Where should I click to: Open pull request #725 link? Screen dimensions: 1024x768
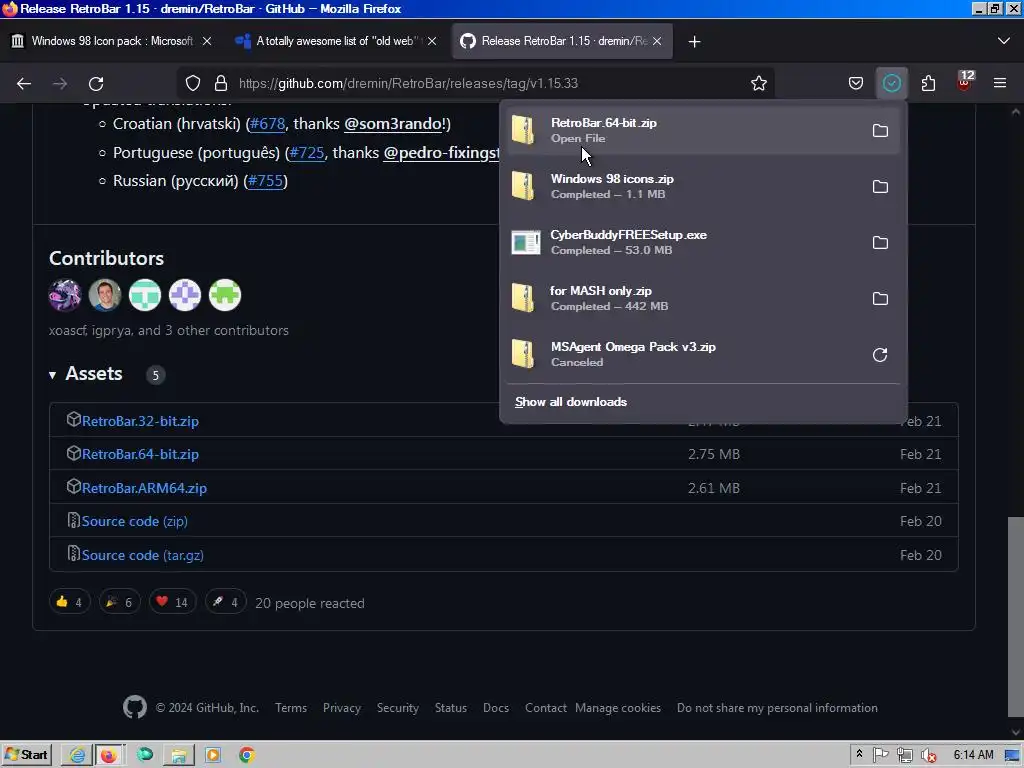point(307,153)
